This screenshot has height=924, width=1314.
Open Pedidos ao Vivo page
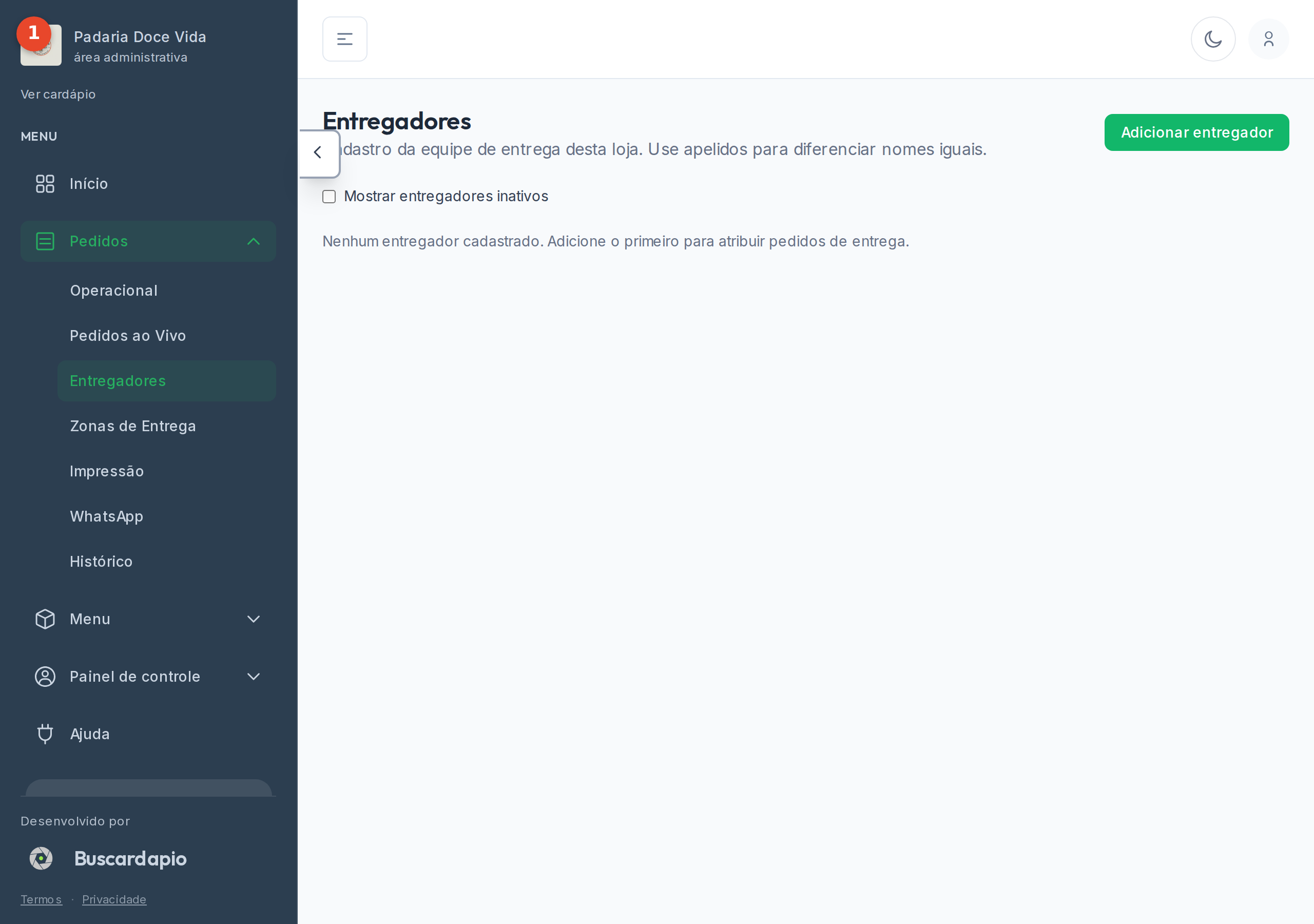[x=166, y=336]
